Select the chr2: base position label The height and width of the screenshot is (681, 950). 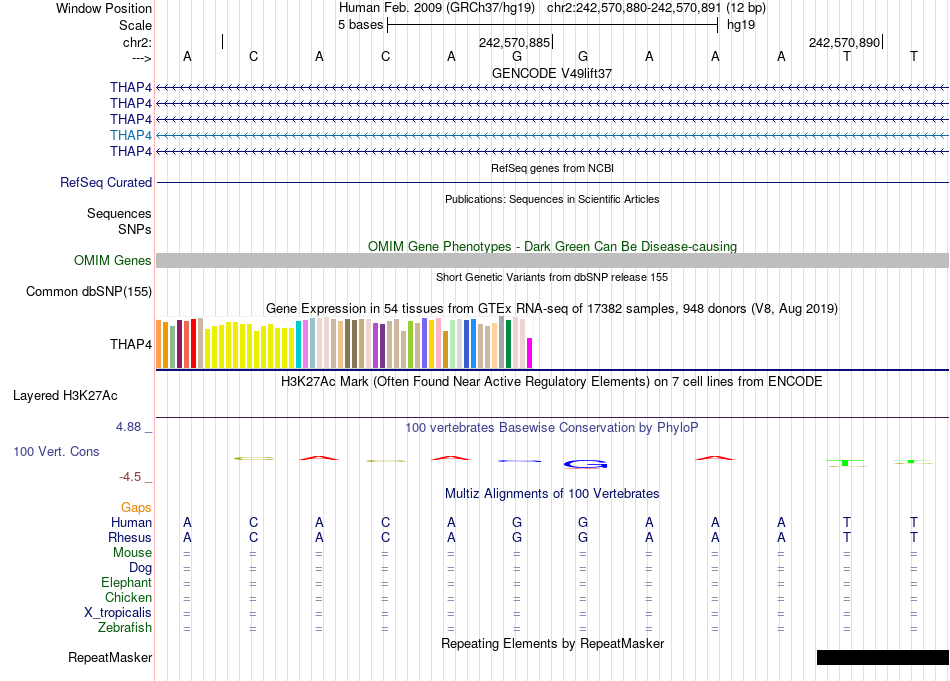pos(137,42)
